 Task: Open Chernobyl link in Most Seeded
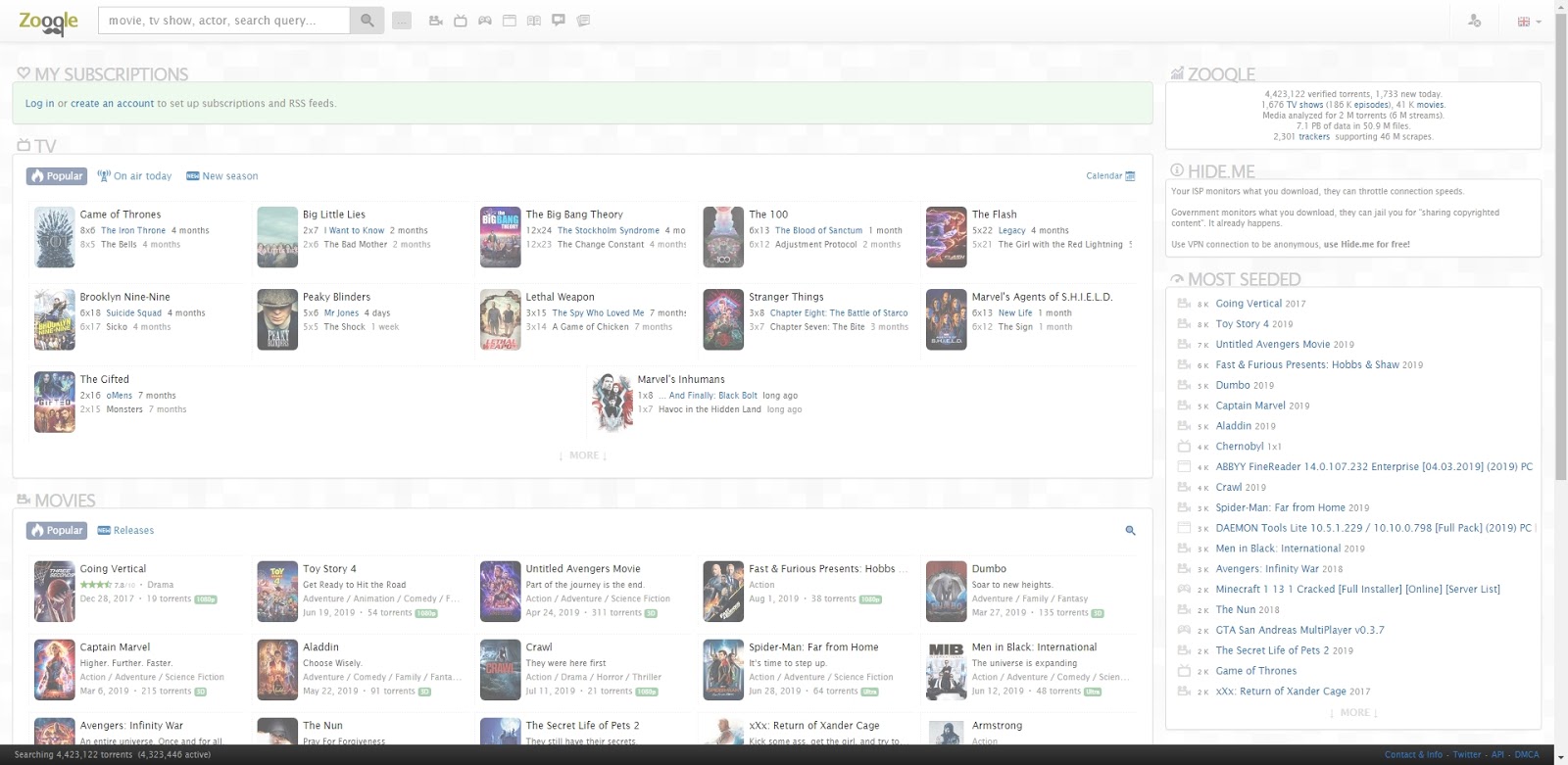[x=1240, y=447]
